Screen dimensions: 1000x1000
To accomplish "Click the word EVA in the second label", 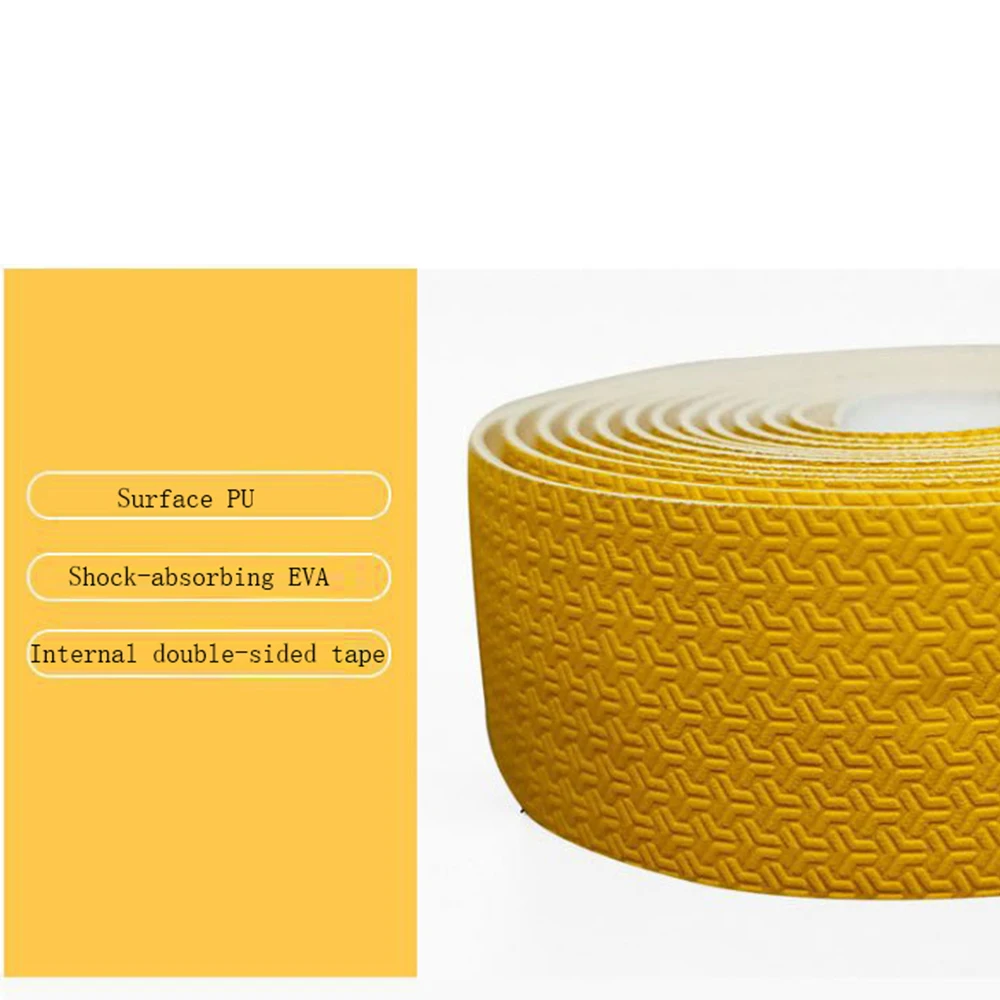I will 309,577.
